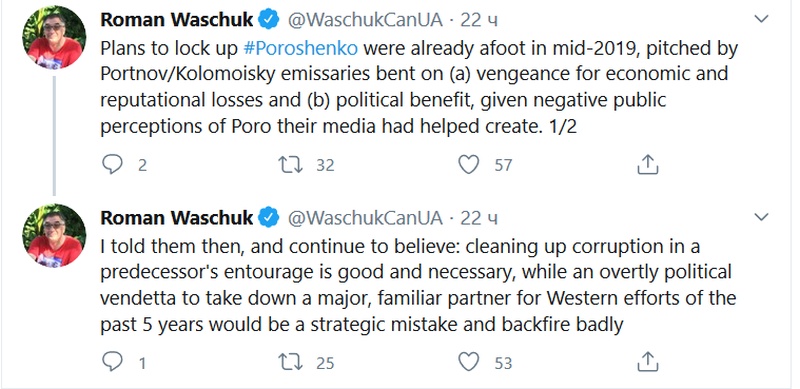Open Roman Waschuk's name on first tweet
This screenshot has width=800, height=389.
click(177, 19)
